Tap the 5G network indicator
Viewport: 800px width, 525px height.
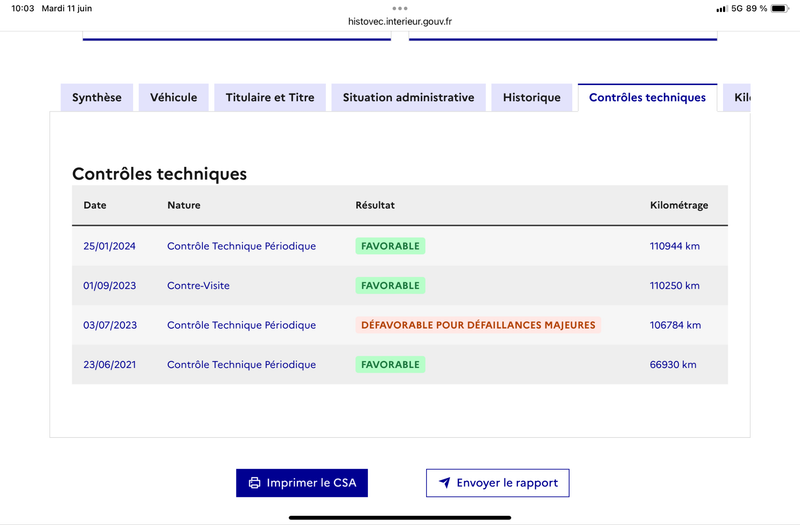point(737,8)
